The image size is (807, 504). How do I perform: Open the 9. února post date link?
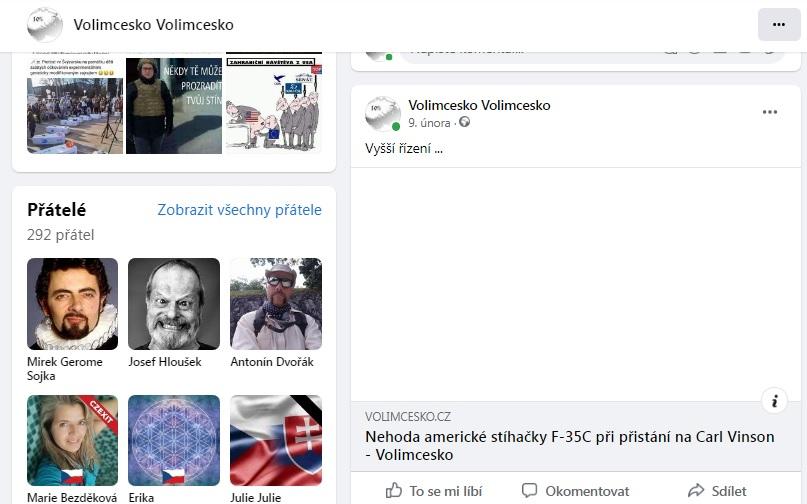point(429,123)
